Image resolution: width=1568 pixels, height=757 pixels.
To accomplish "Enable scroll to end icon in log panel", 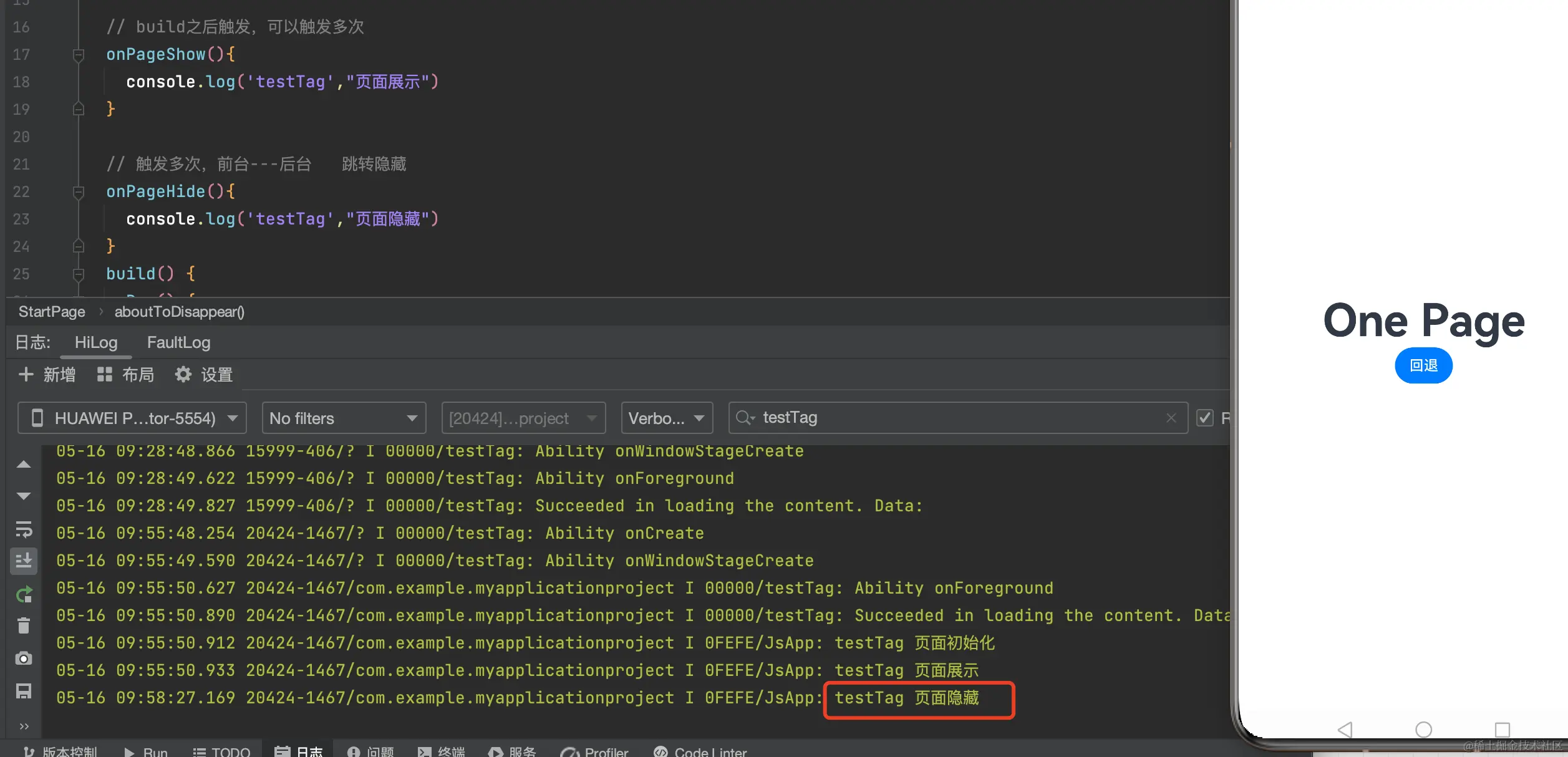I will pos(24,561).
